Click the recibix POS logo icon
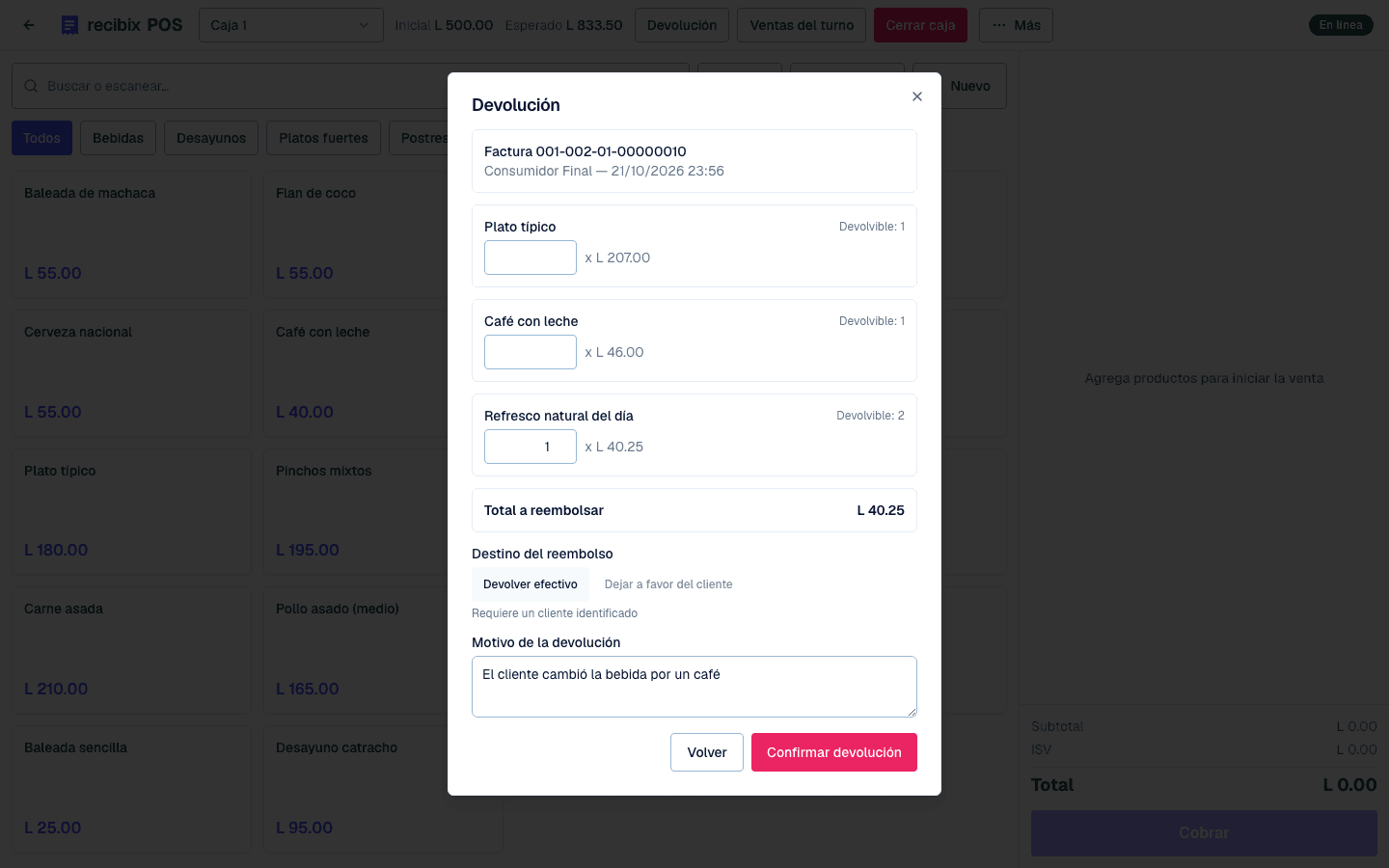 69,25
